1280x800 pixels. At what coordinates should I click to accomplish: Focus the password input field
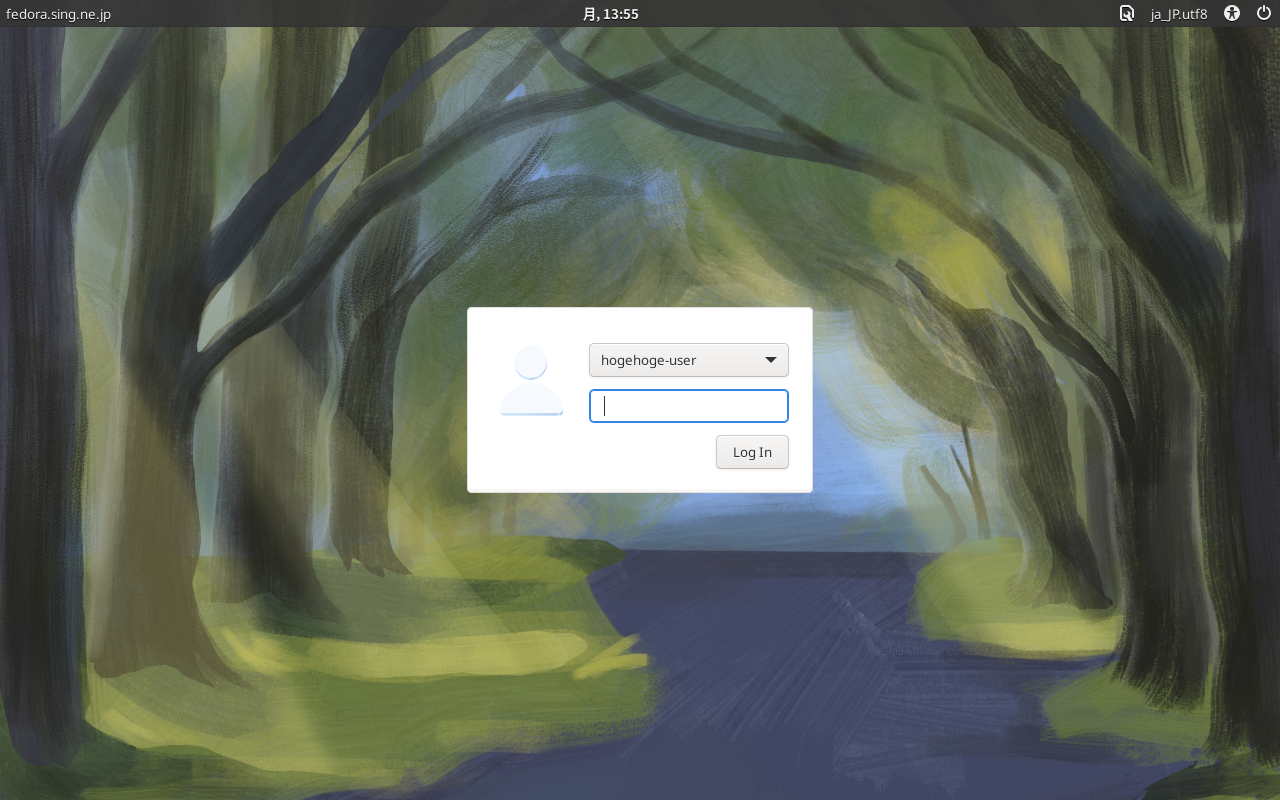point(689,406)
